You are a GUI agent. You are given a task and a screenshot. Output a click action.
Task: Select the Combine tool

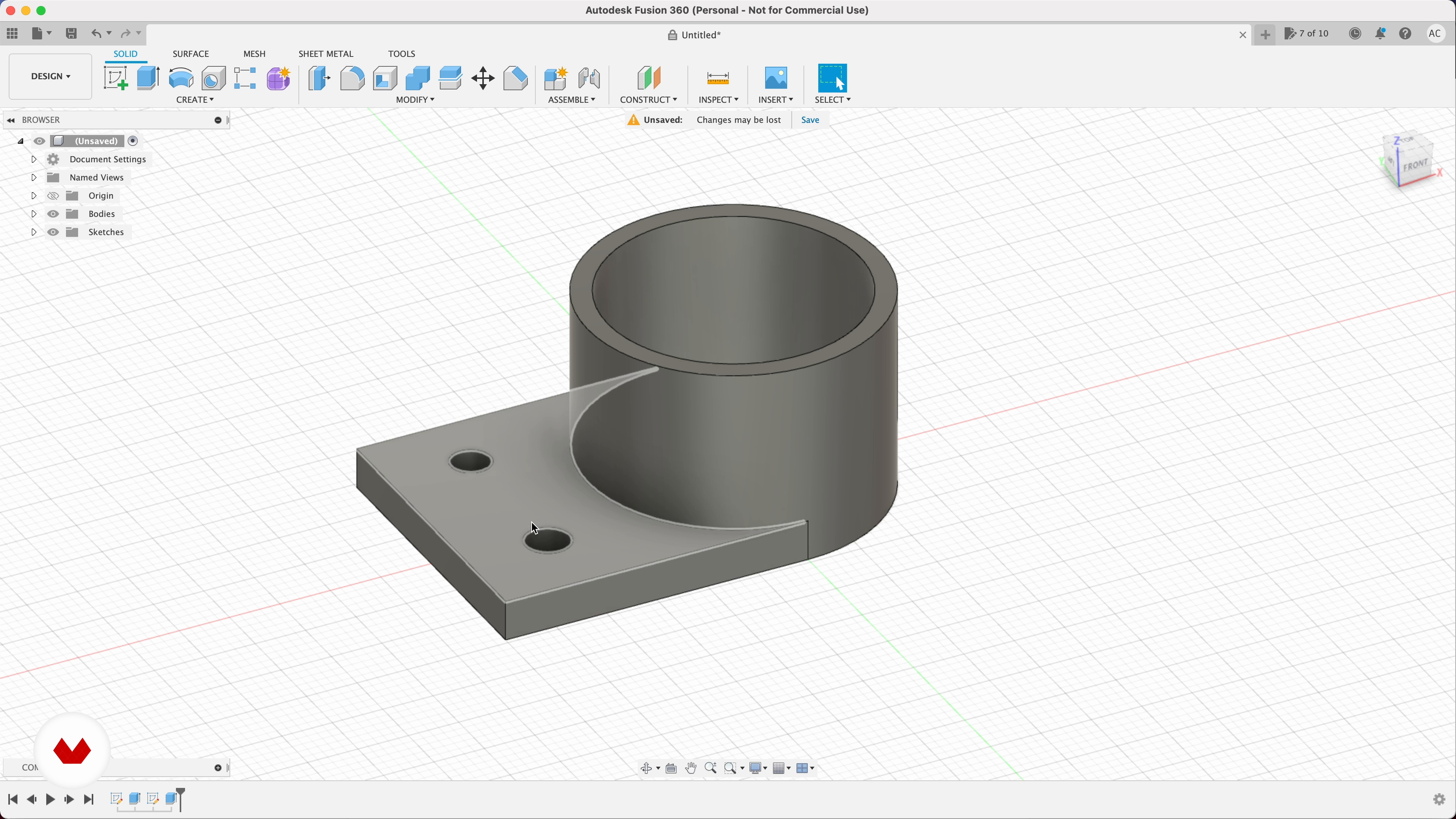pos(418,78)
